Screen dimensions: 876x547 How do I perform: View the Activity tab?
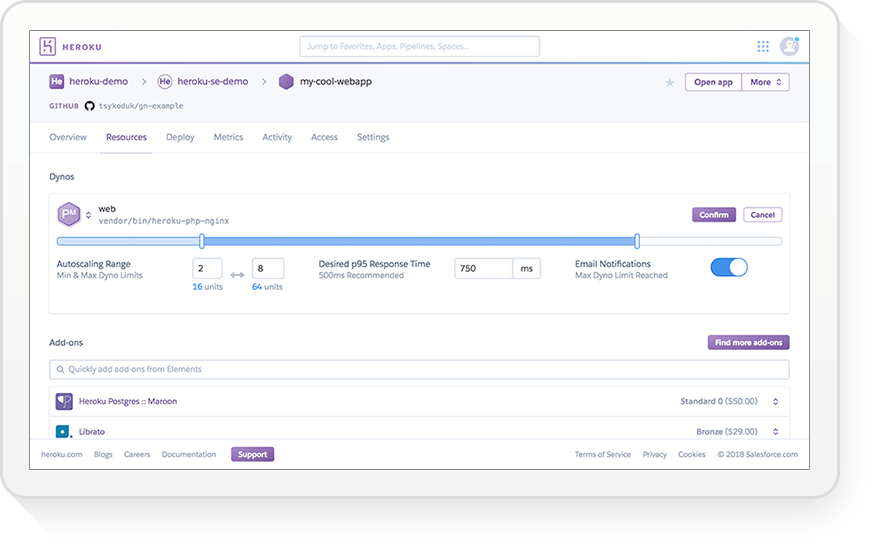click(277, 137)
